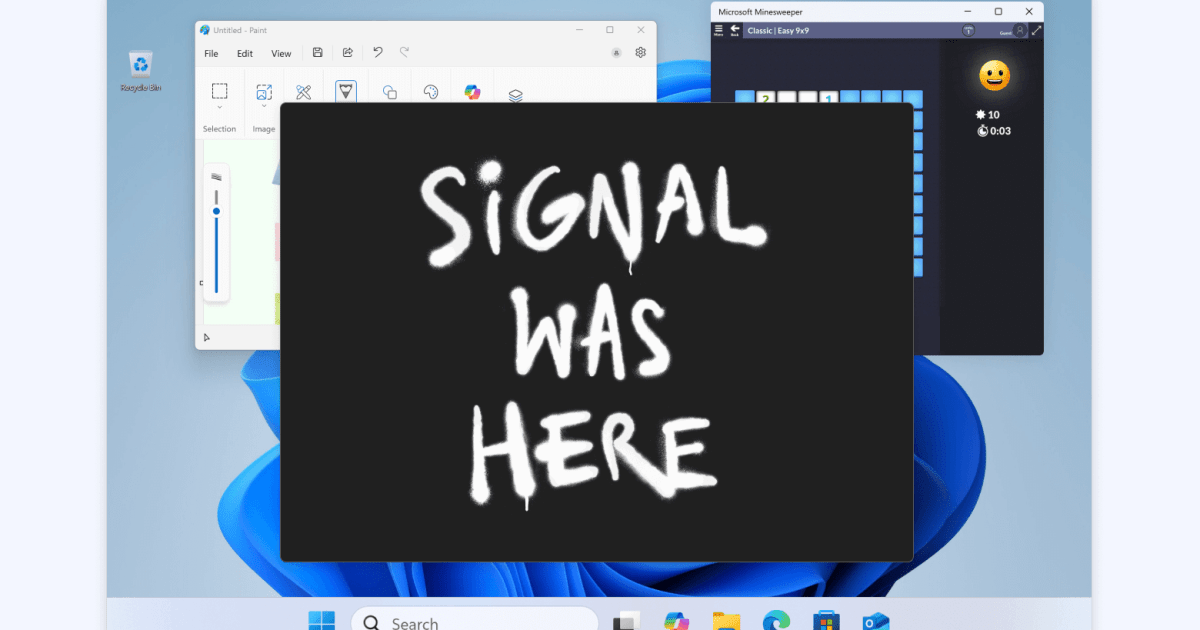This screenshot has height=630, width=1200.
Task: Open the Layers panel in Paint
Action: (x=515, y=95)
